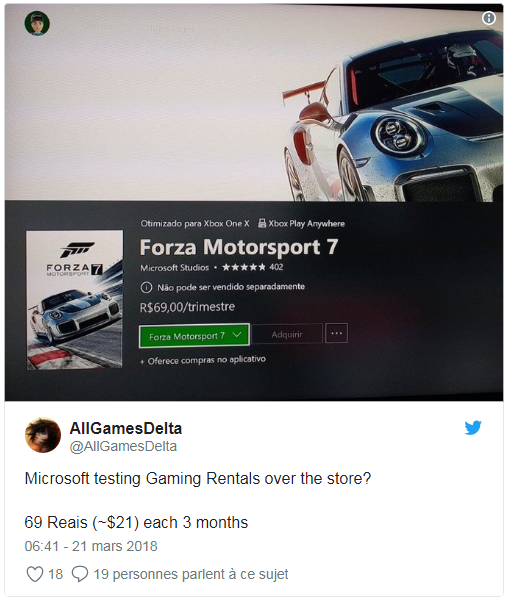Click the Xbox gamer avatar in the photo
The height and width of the screenshot is (601, 508).
tap(37, 23)
